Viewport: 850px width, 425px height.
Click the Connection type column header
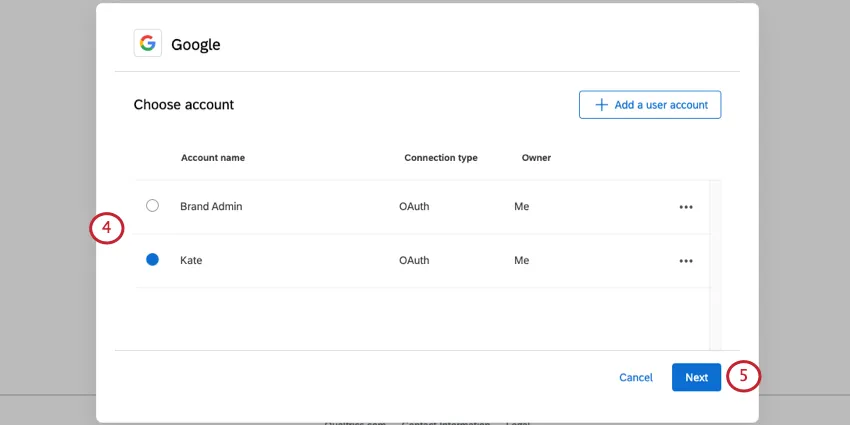(441, 158)
